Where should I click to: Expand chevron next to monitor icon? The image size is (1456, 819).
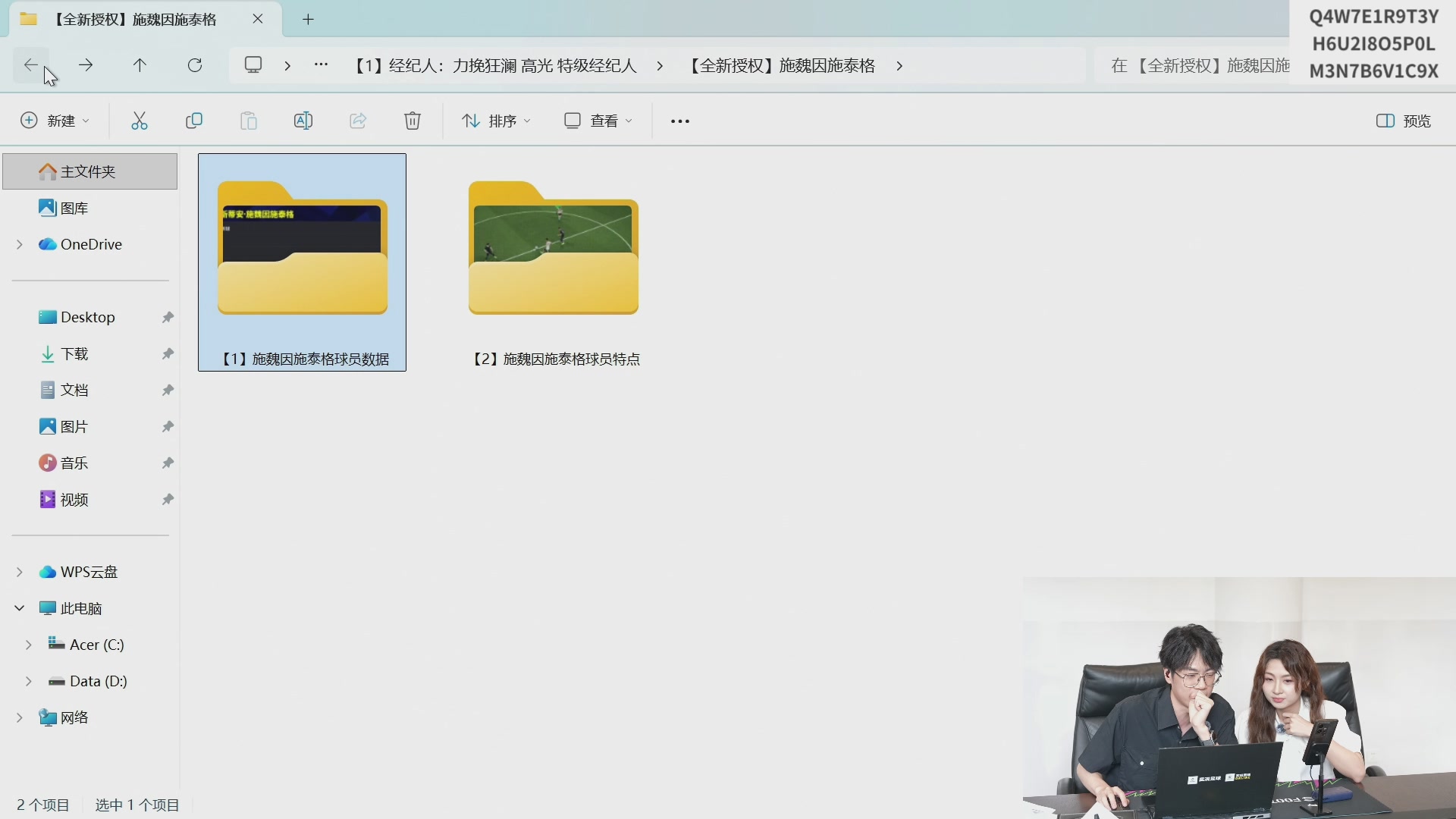click(x=287, y=66)
